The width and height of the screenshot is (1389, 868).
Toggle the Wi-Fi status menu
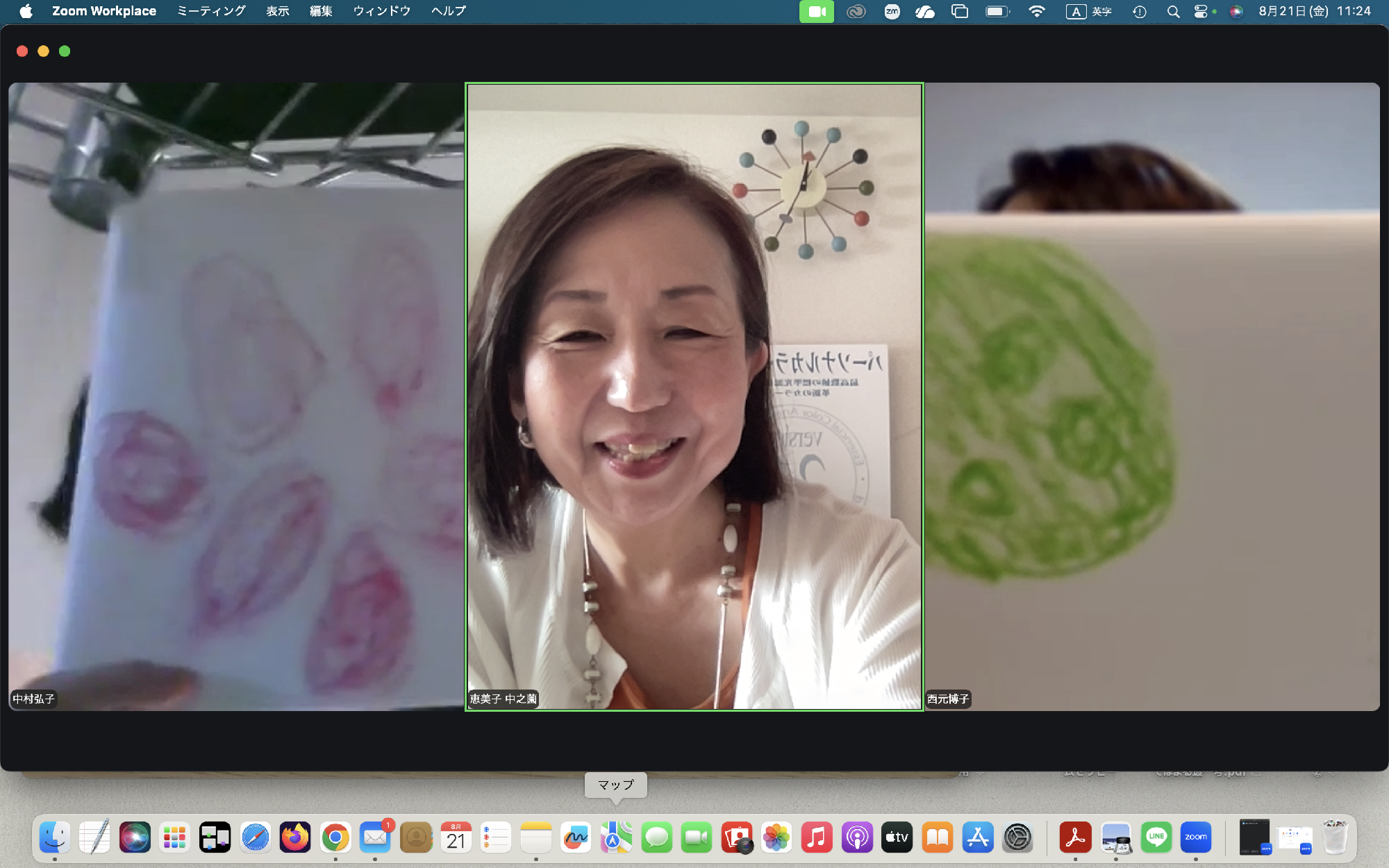click(x=1036, y=11)
